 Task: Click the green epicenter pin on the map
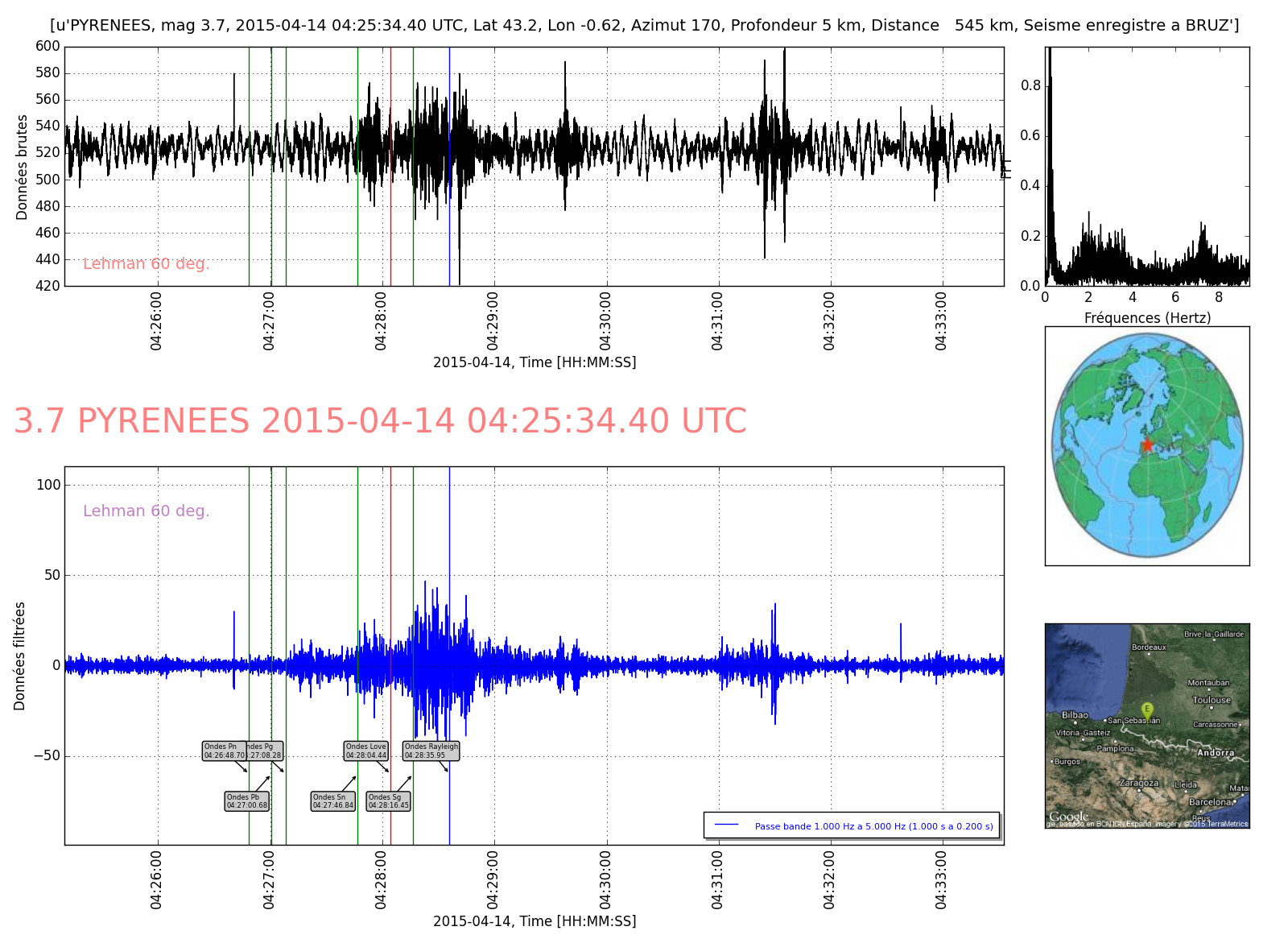[1147, 709]
